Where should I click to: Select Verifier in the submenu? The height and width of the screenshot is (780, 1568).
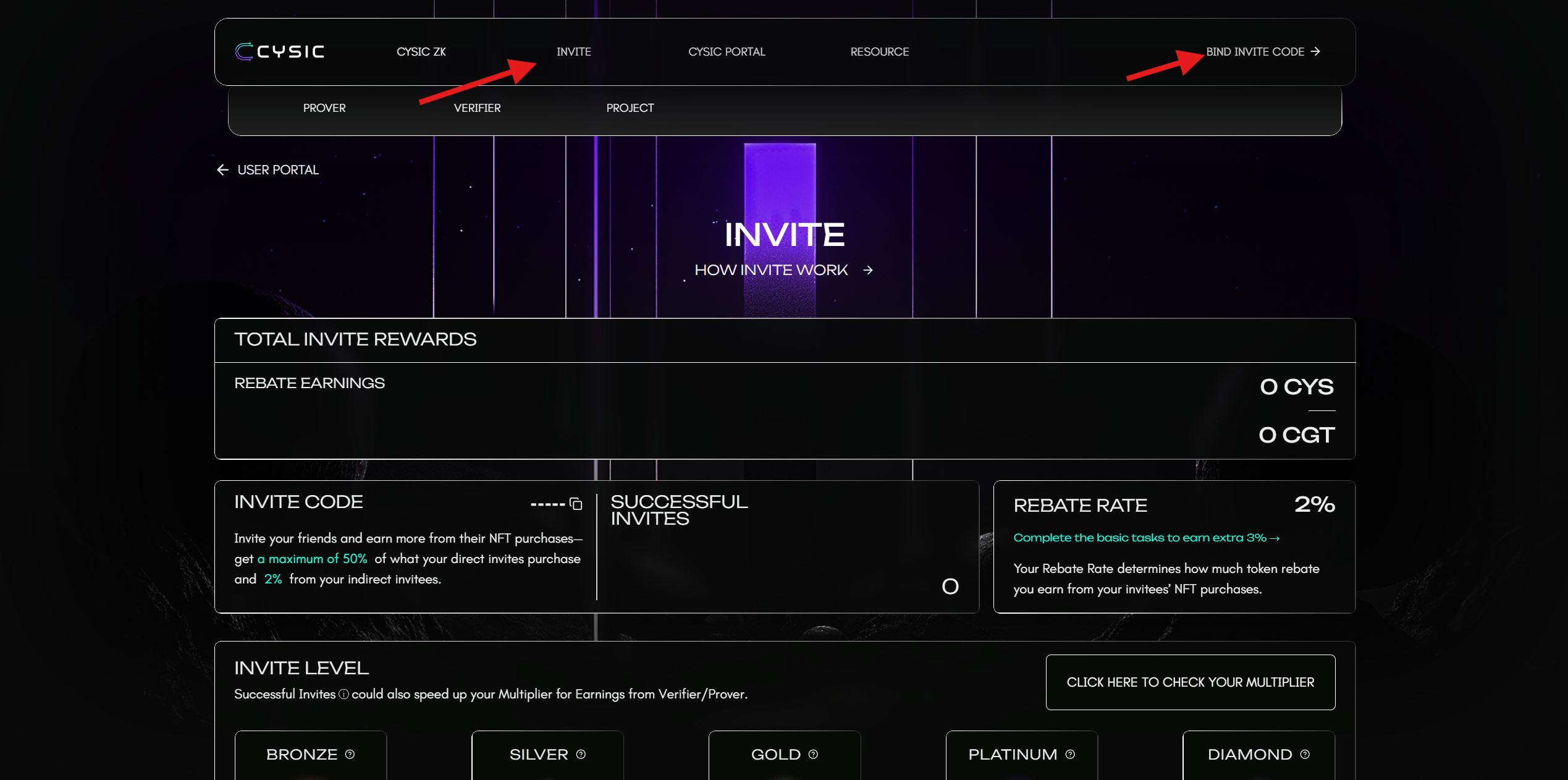click(x=478, y=108)
